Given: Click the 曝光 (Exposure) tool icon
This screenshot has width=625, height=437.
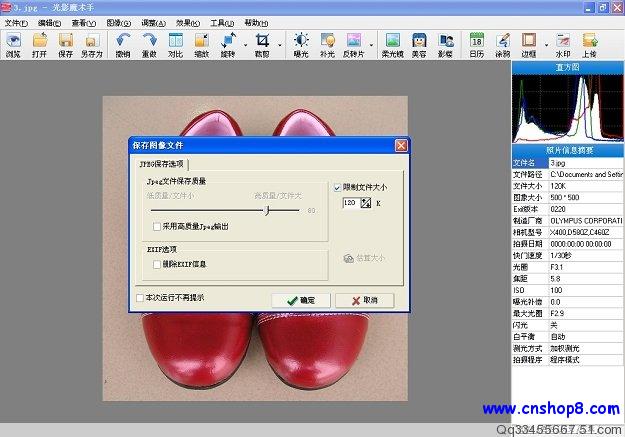Looking at the screenshot, I should click(x=301, y=45).
